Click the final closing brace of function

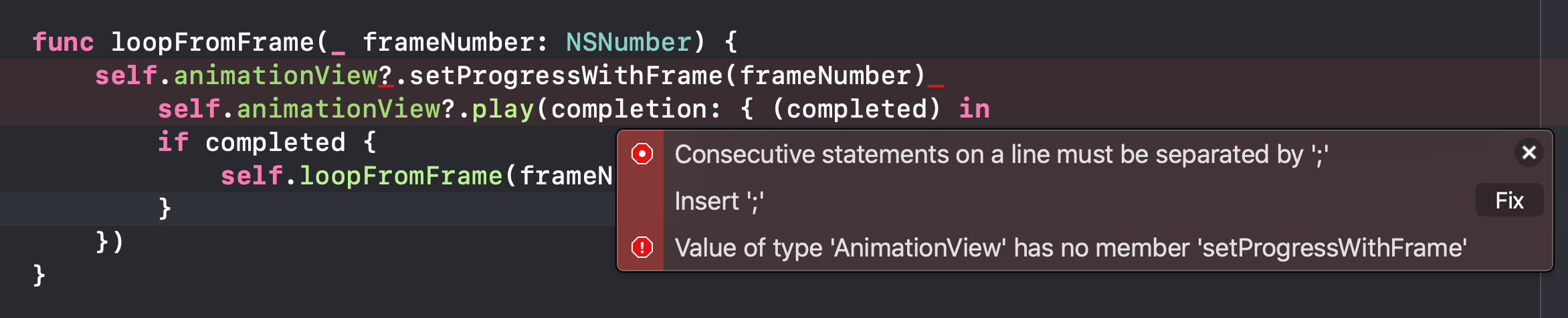39,275
